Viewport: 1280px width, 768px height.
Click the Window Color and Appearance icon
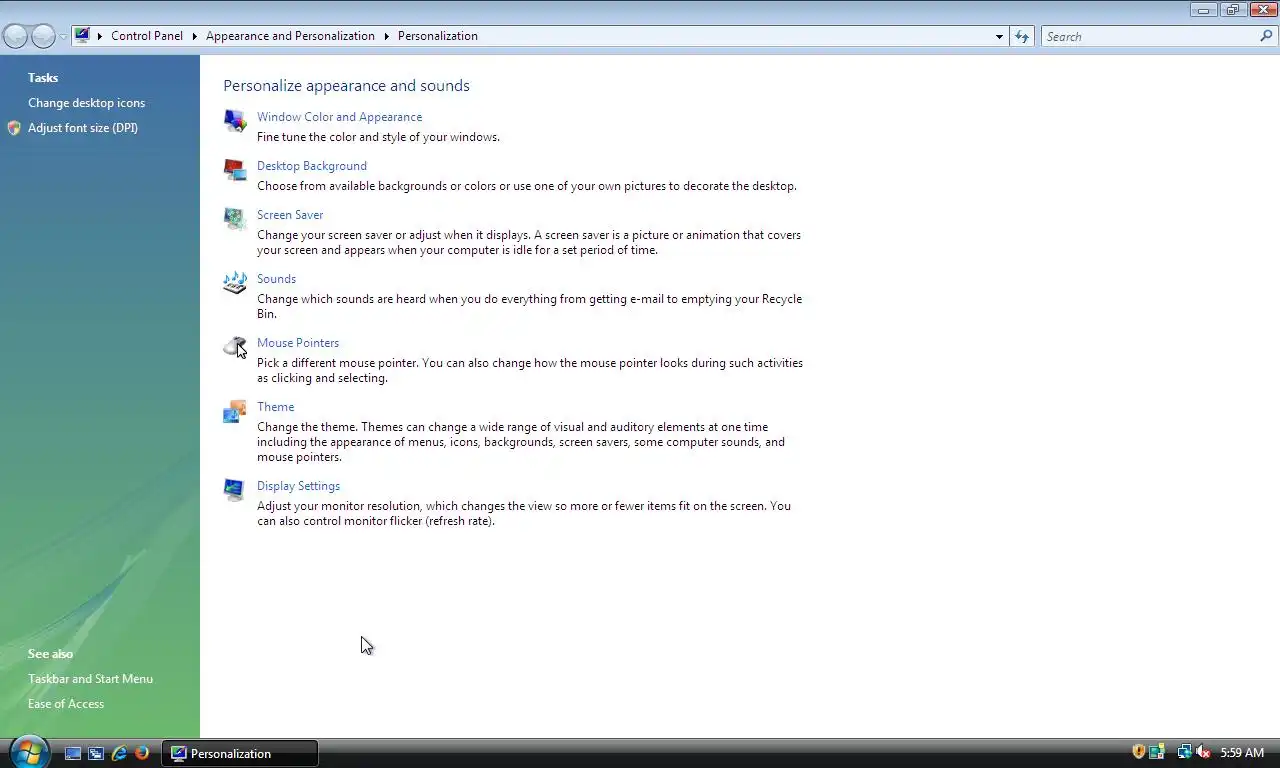pyautogui.click(x=235, y=121)
